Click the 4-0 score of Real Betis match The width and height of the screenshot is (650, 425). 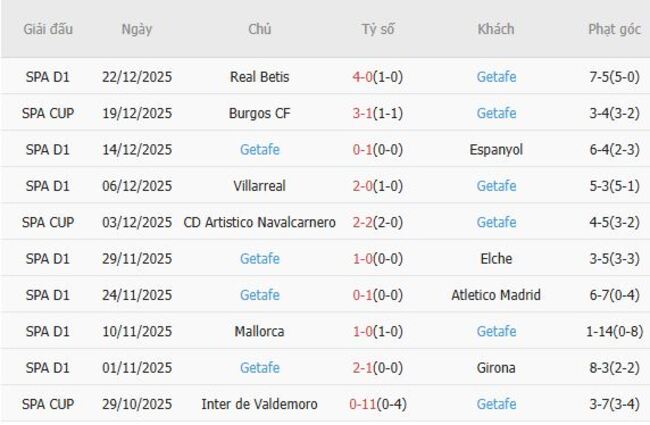click(x=364, y=77)
